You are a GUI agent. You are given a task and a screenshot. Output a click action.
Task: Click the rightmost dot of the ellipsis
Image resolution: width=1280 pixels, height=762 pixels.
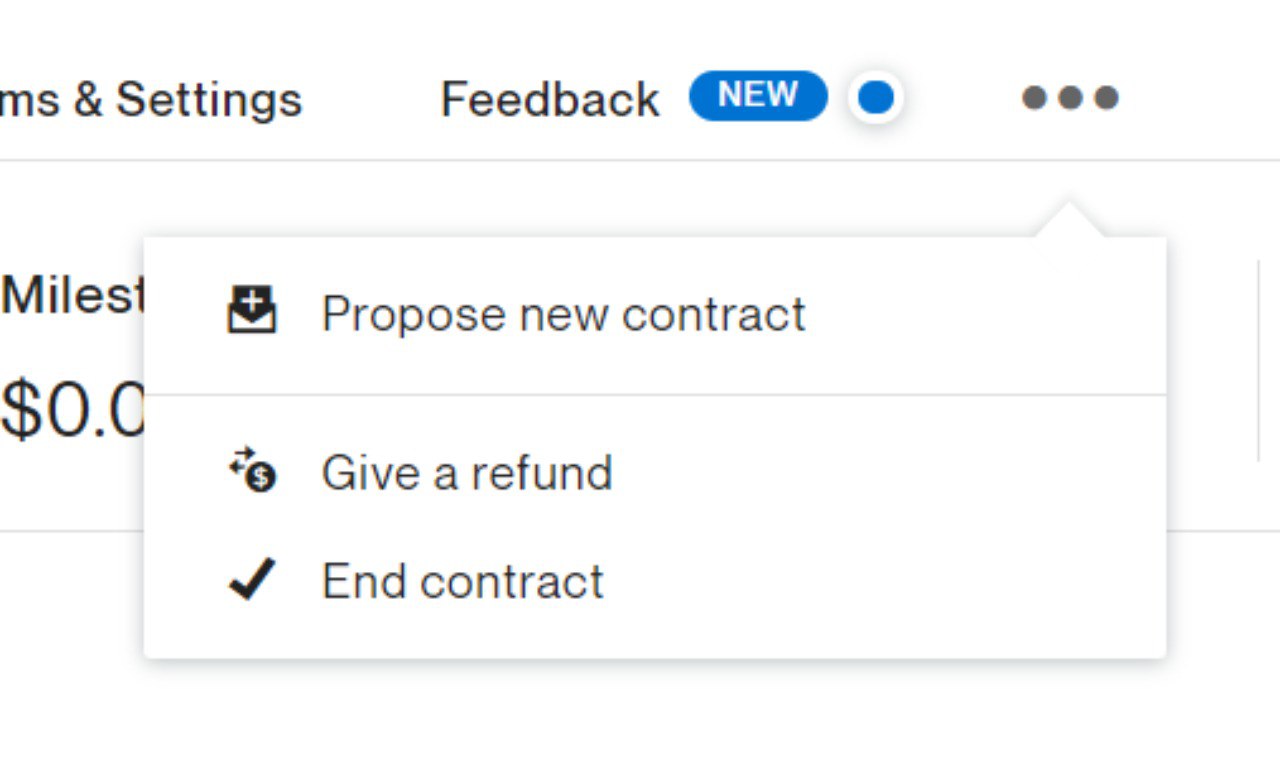[x=1106, y=98]
